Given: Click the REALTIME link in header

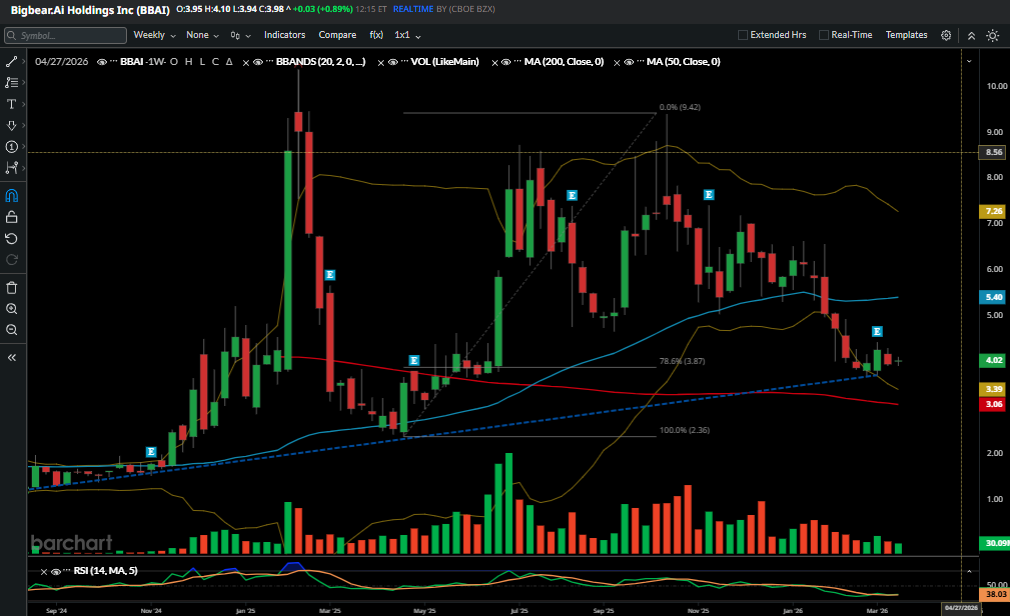Looking at the screenshot, I should pyautogui.click(x=413, y=9).
